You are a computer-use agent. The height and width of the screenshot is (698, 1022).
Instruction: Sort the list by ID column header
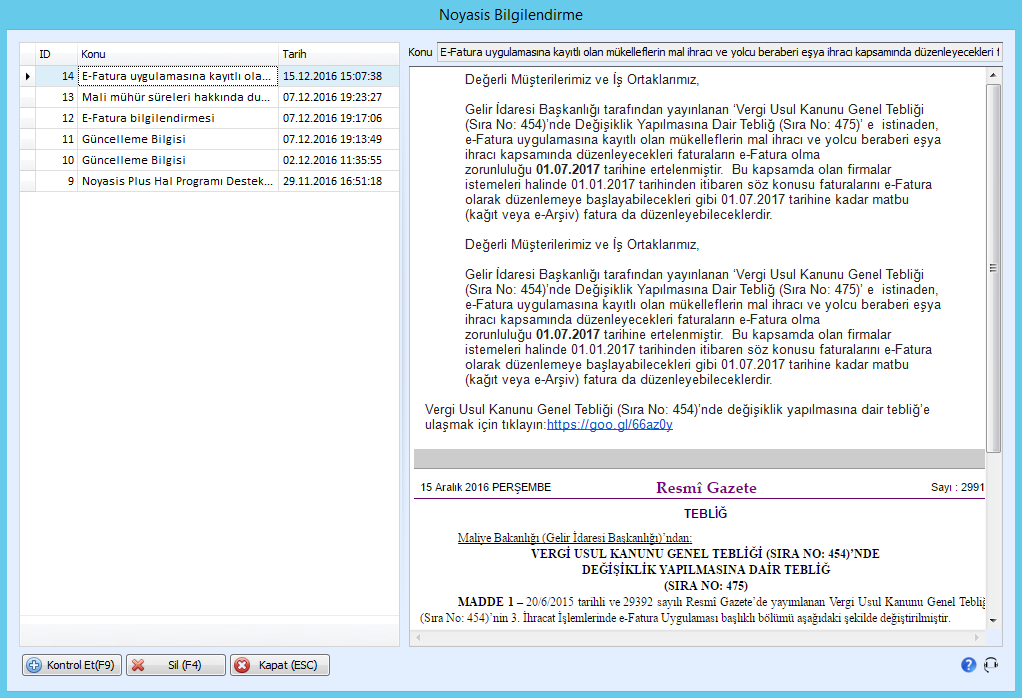point(56,54)
